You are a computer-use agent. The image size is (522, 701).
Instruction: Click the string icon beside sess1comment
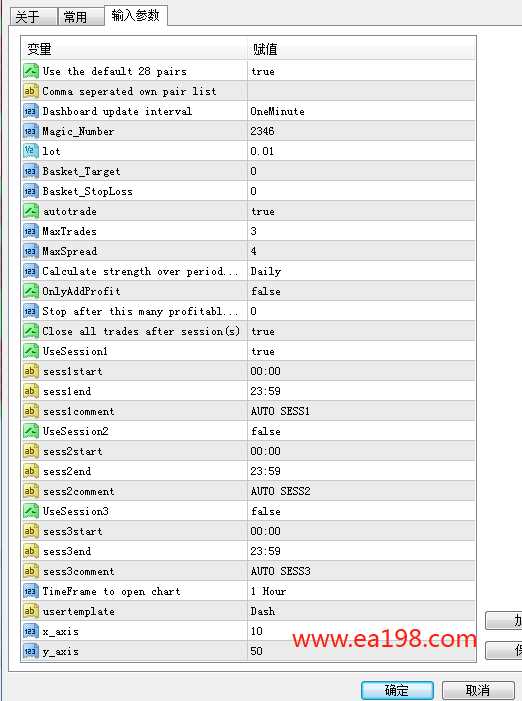click(x=31, y=411)
